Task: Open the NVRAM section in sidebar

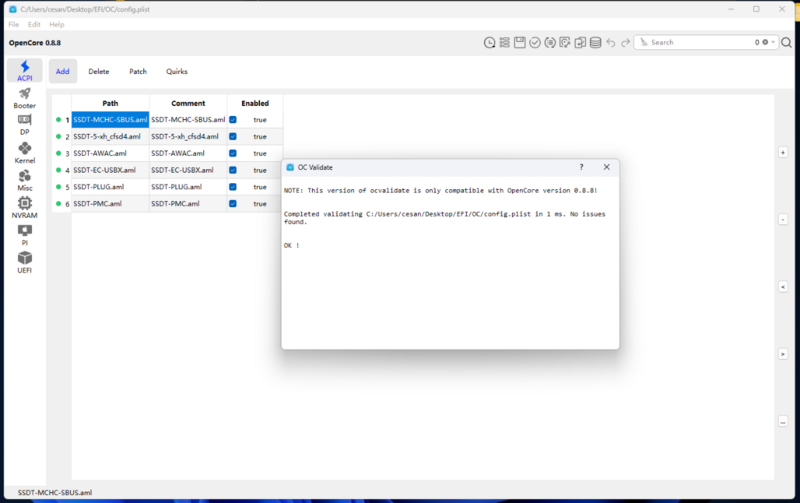Action: pyautogui.click(x=24, y=208)
